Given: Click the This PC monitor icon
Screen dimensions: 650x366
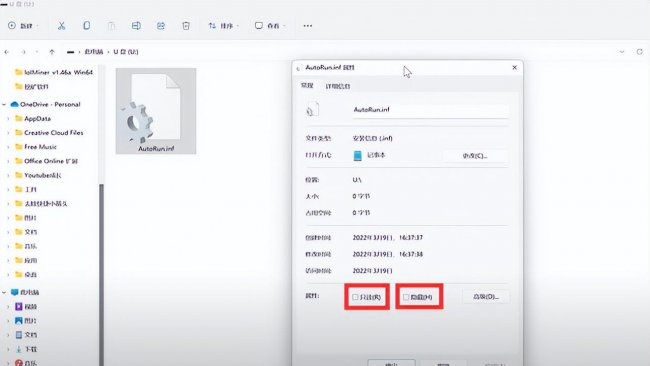Looking at the screenshot, I should (x=15, y=292).
